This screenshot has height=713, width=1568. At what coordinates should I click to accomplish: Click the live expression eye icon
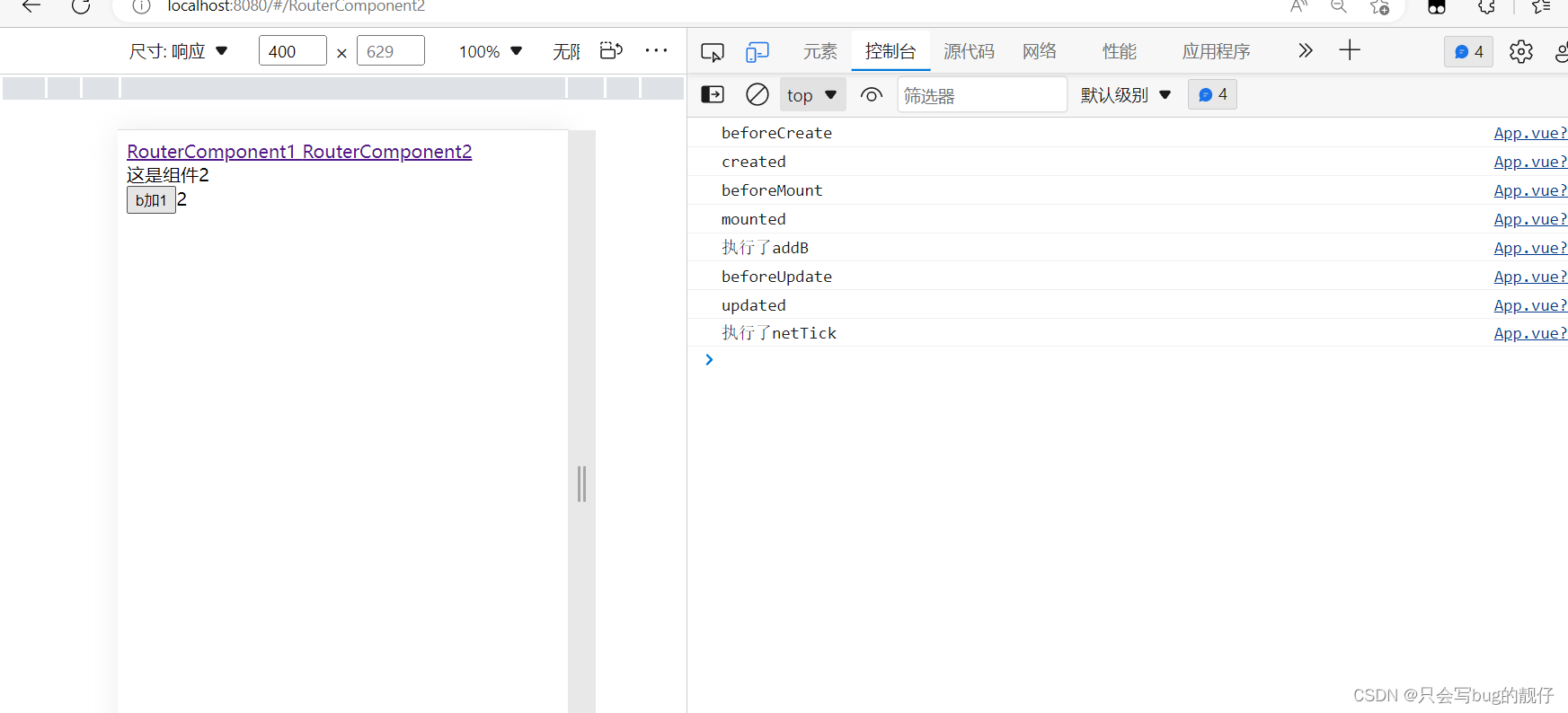[871, 94]
